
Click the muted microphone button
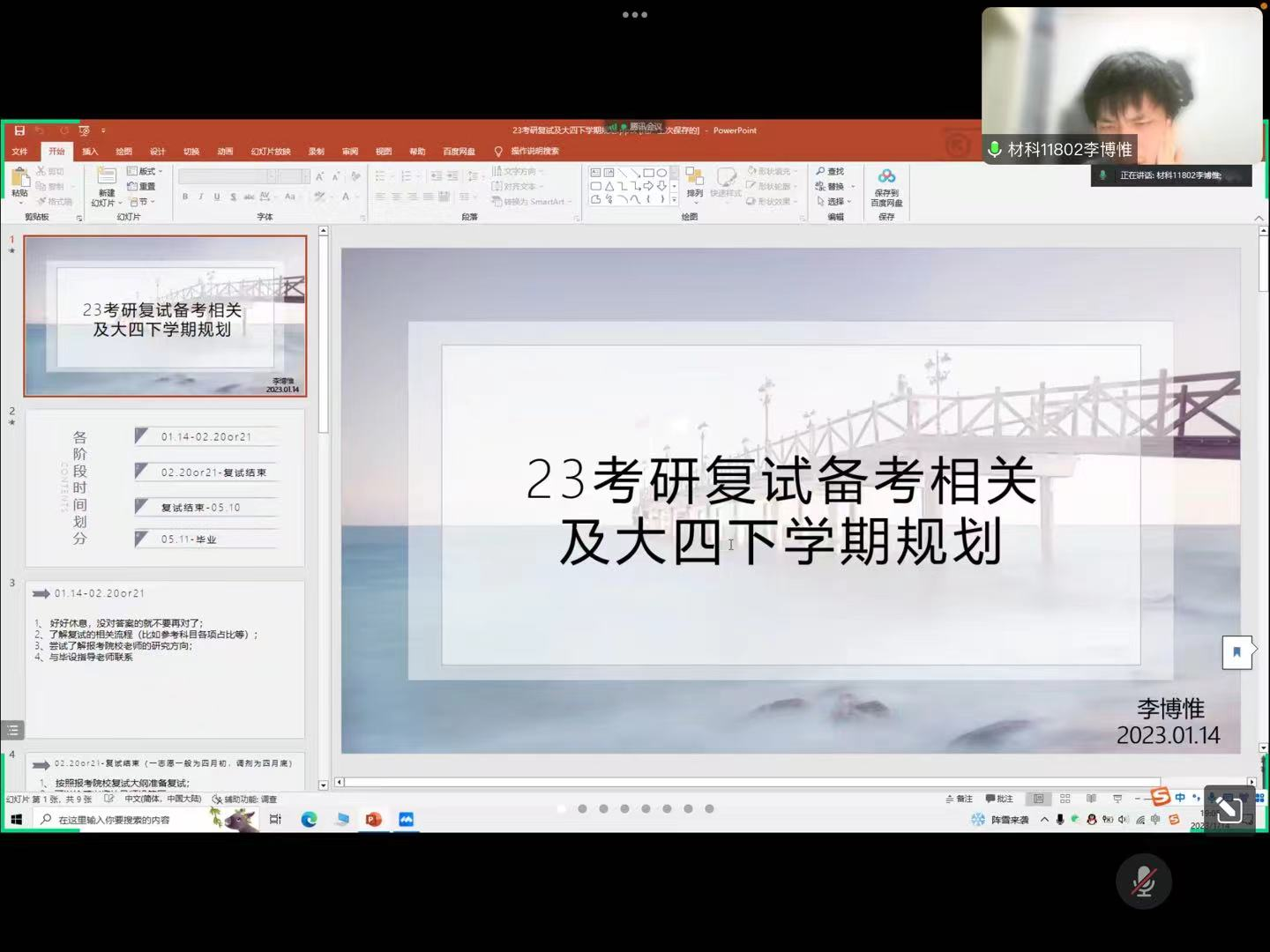coord(1143,881)
